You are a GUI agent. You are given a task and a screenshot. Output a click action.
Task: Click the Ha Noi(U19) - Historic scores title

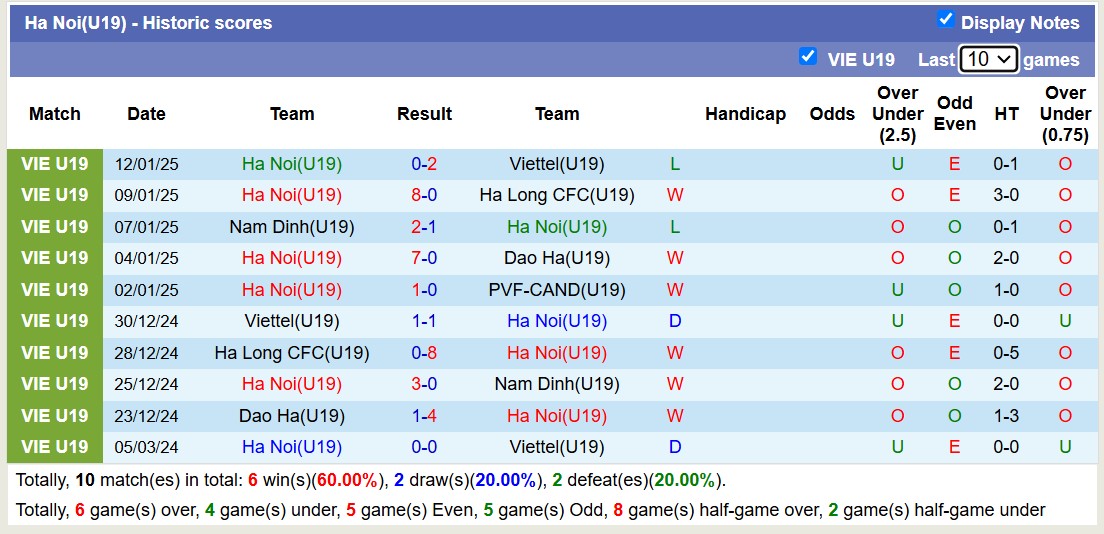click(x=148, y=22)
